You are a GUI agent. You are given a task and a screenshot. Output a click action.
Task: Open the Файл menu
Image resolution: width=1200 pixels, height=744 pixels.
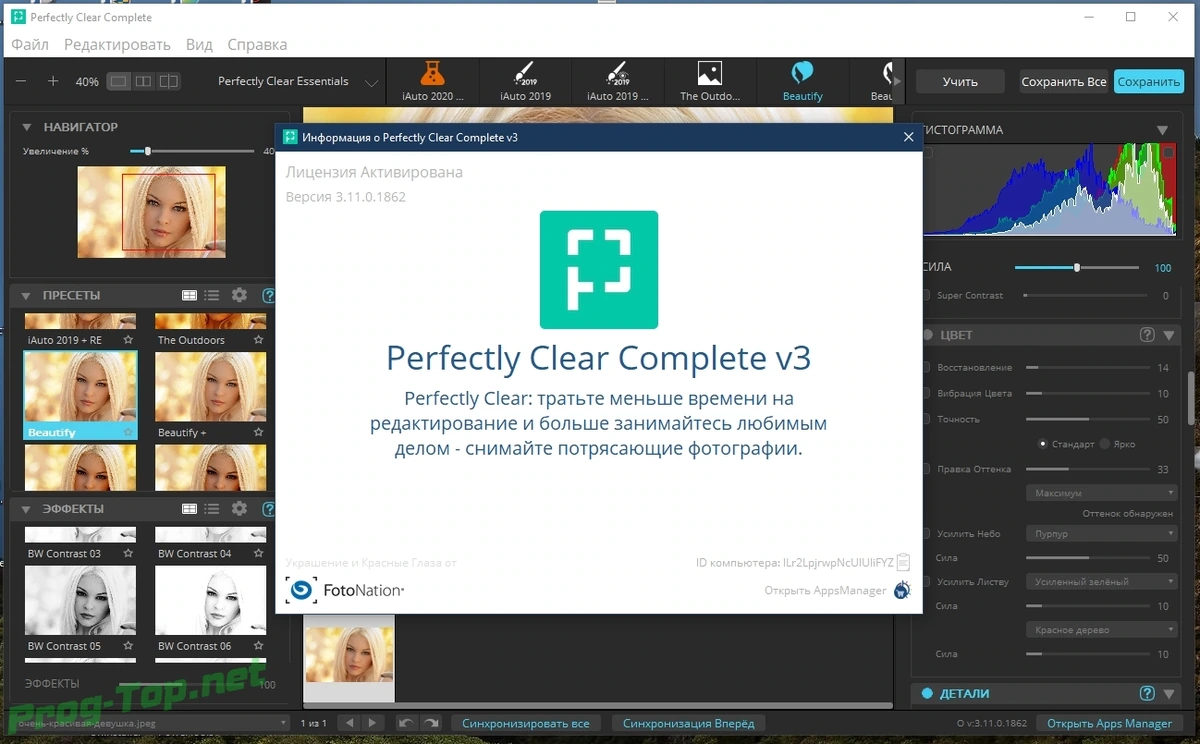coord(30,45)
